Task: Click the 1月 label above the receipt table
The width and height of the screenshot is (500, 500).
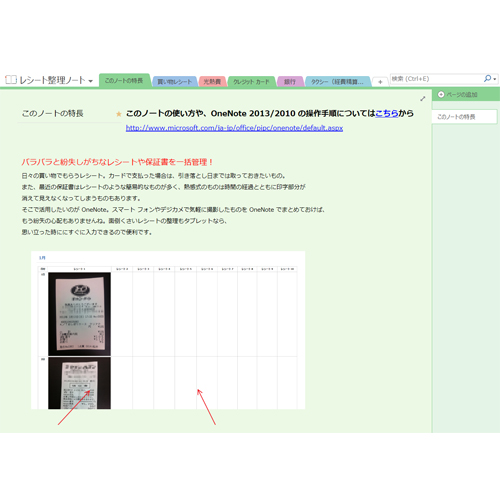Action: [x=42, y=258]
